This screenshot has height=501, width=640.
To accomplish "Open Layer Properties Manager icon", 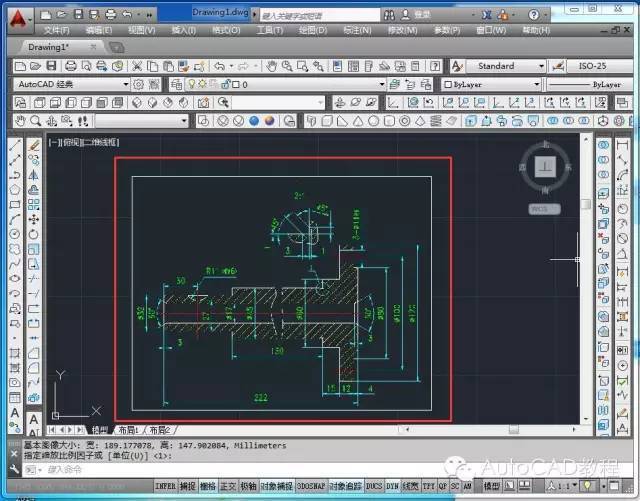I will pyautogui.click(x=176, y=85).
